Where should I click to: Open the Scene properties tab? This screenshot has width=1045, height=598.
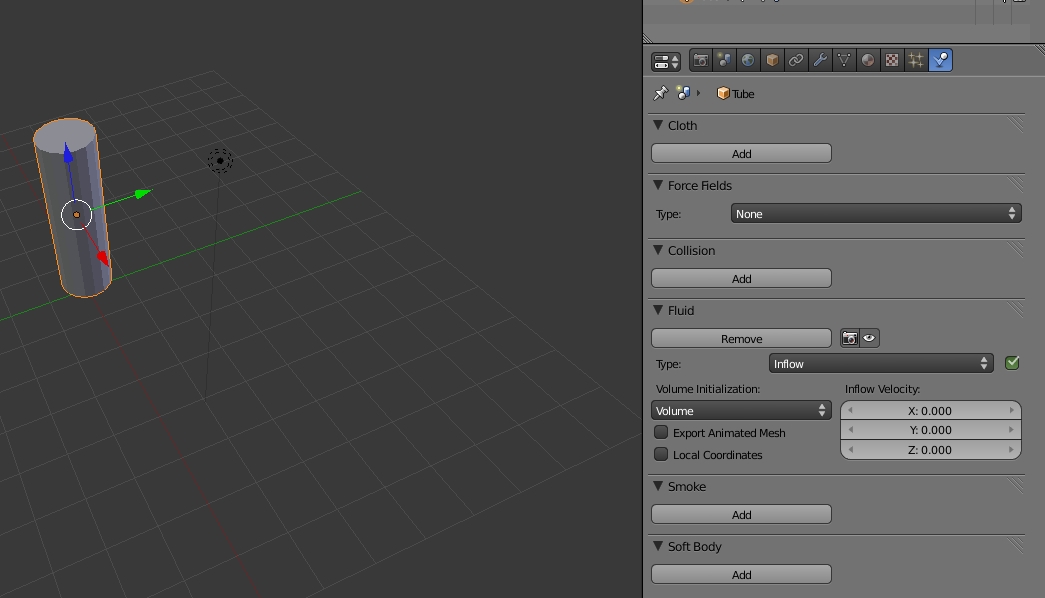coord(724,61)
